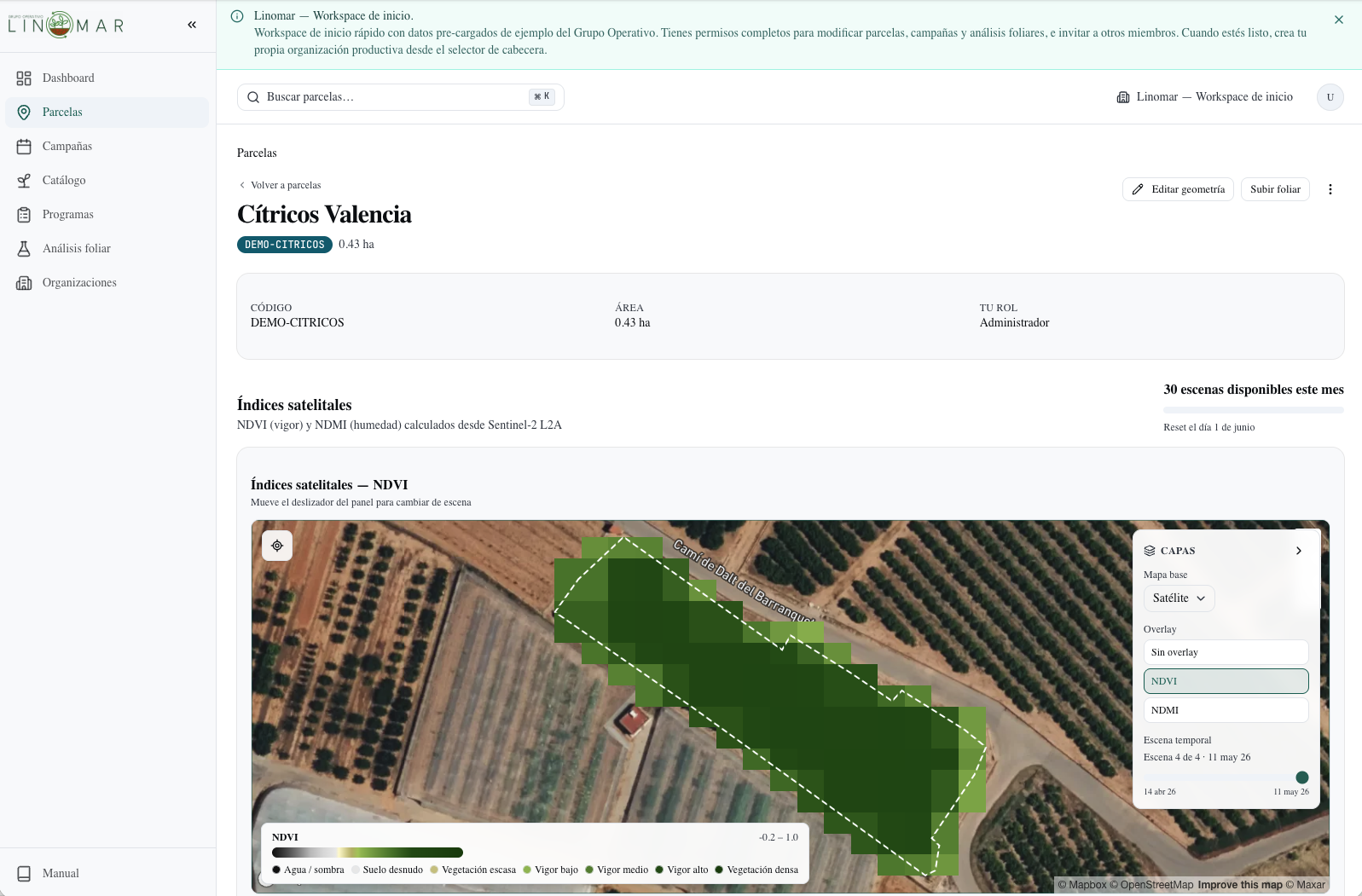Go to Dashboard in the sidebar
1362x896 pixels.
tap(107, 78)
